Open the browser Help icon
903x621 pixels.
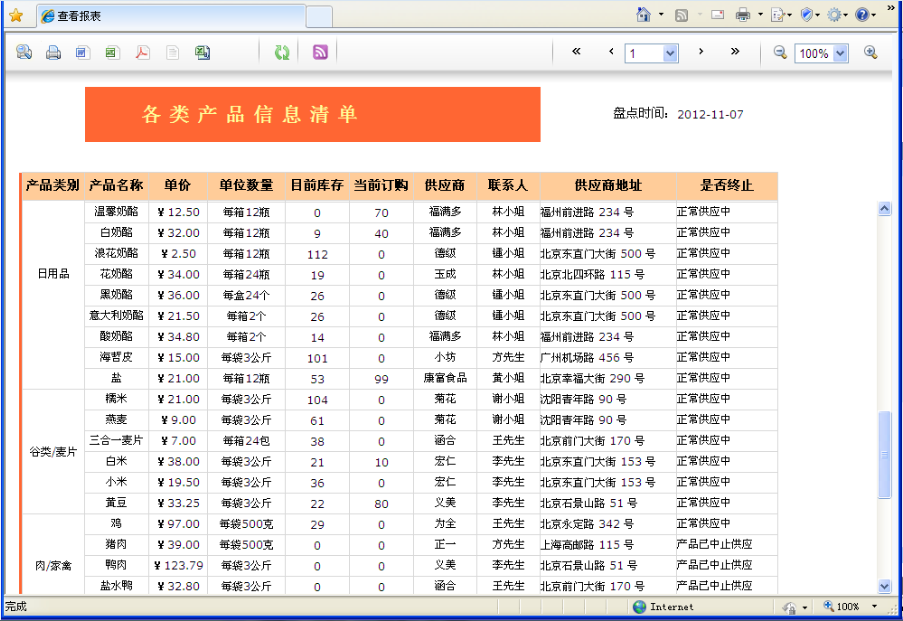(862, 15)
